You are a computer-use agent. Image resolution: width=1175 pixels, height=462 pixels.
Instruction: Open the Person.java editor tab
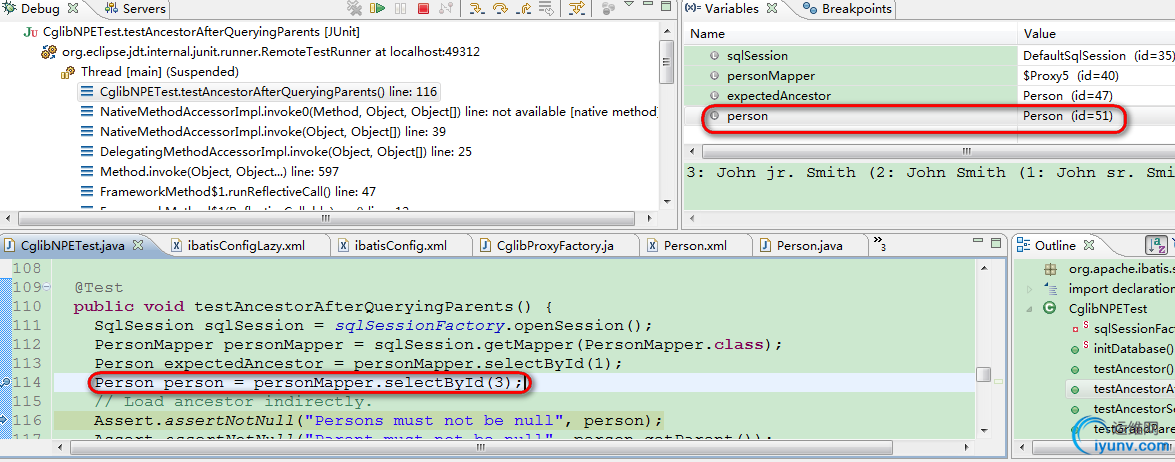[802, 246]
